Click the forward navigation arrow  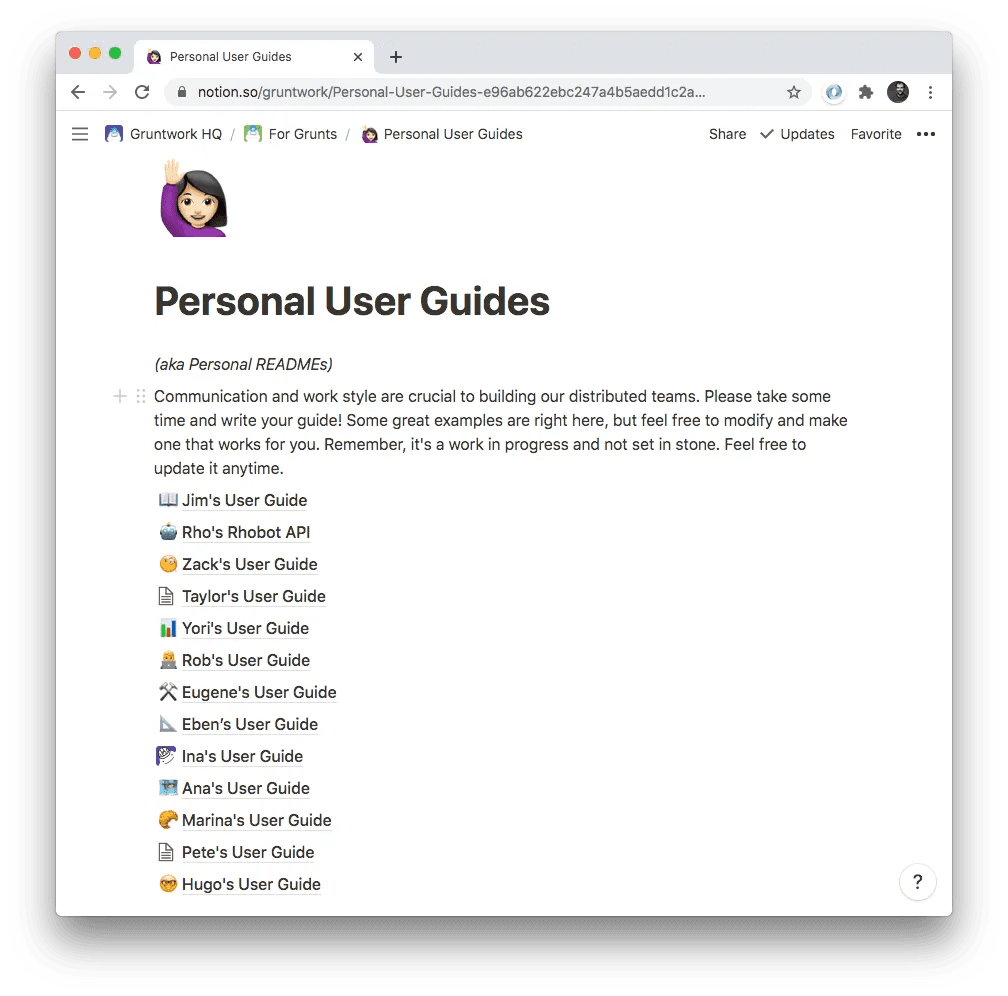[110, 92]
